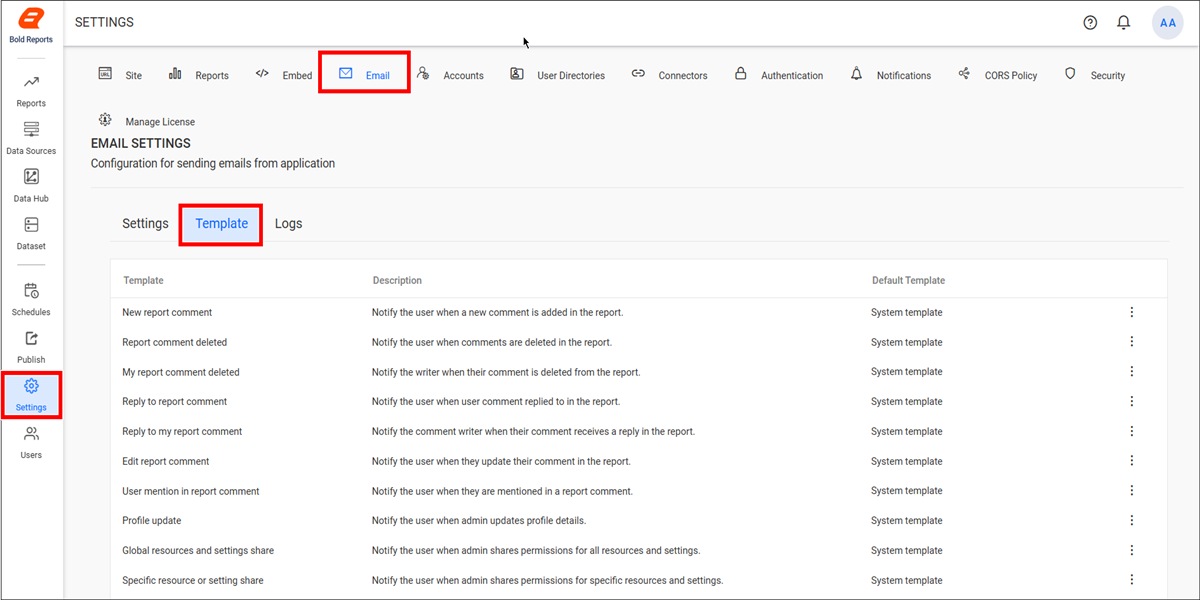Select Settings in the sidebar
Image resolution: width=1200 pixels, height=600 pixels.
pyautogui.click(x=31, y=394)
